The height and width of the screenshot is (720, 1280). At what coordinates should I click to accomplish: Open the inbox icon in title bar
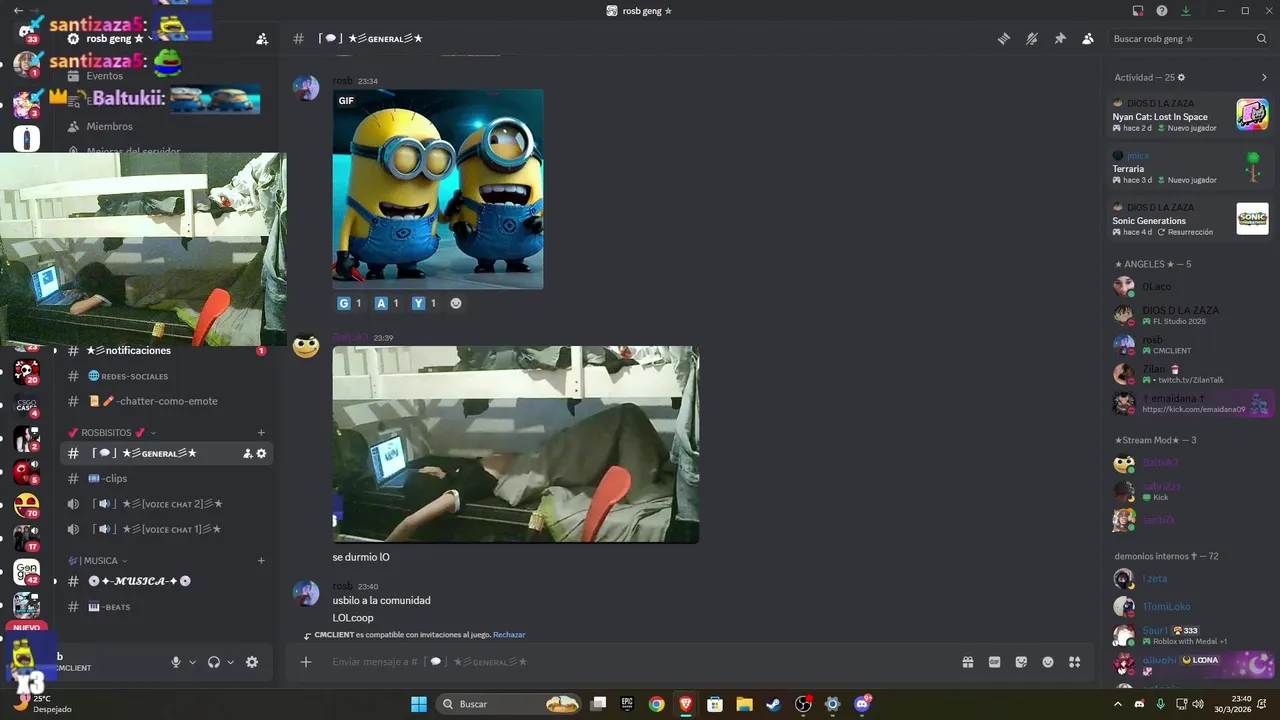tap(1138, 11)
